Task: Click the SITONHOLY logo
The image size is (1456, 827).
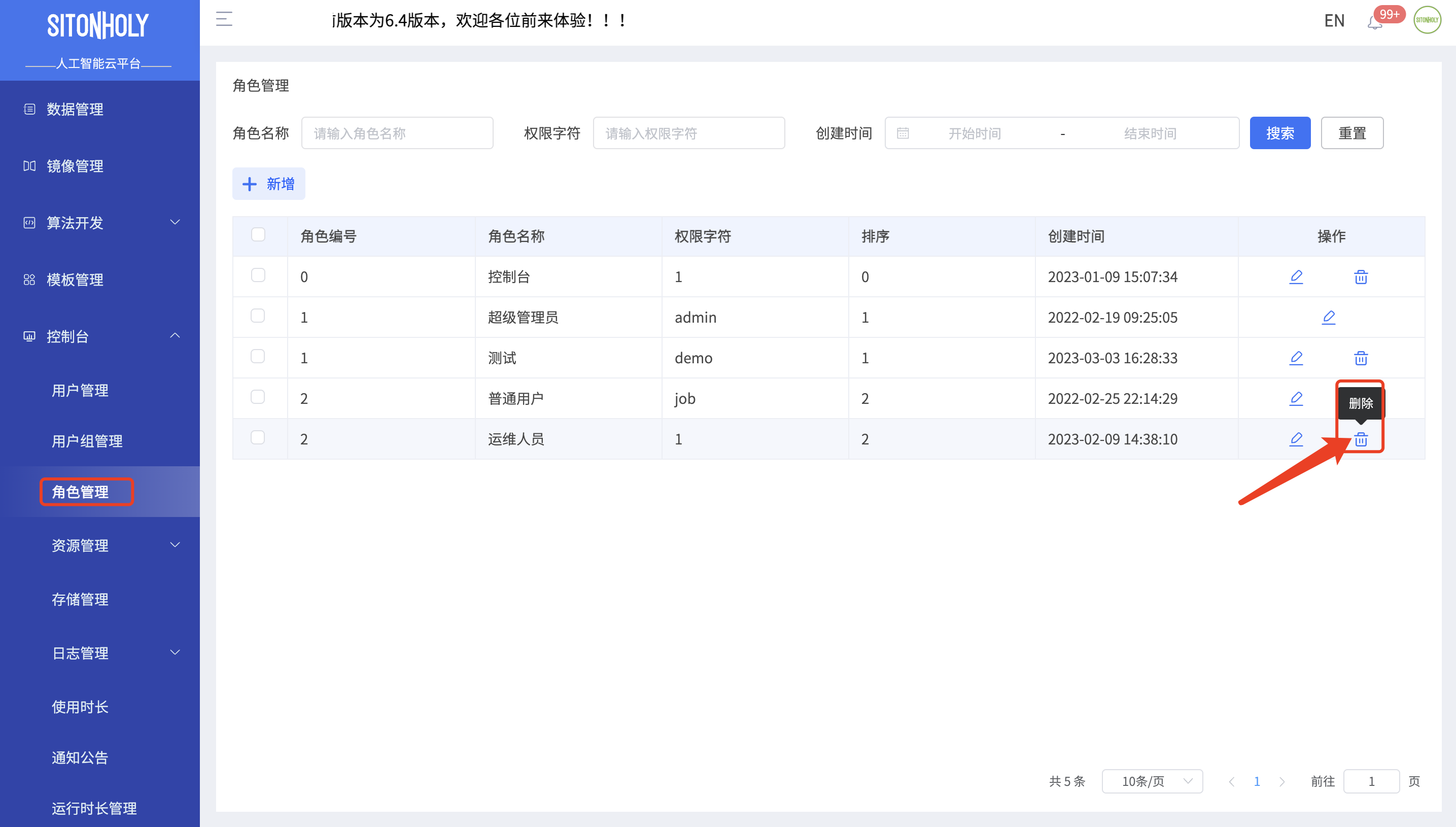Action: tap(98, 25)
